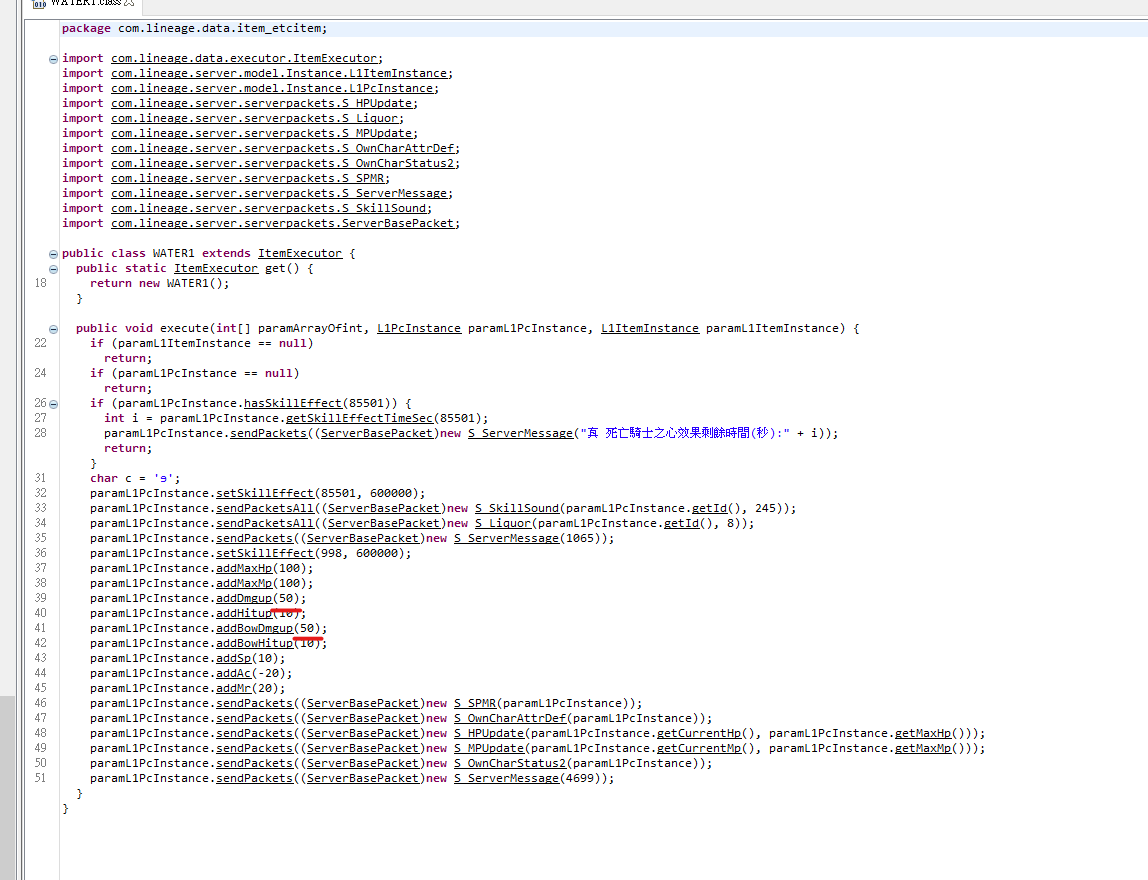Click line number 18 in the gutter
1148x880 pixels.
click(x=40, y=283)
